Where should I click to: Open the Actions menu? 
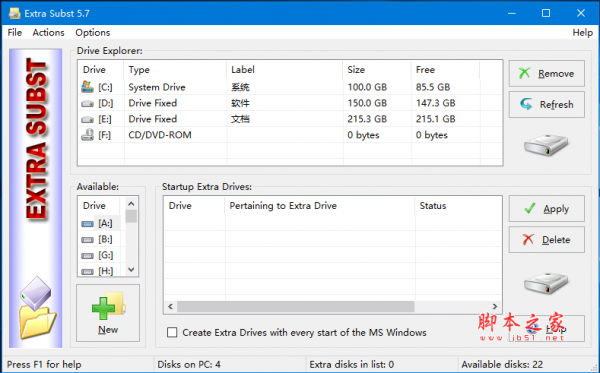(48, 33)
